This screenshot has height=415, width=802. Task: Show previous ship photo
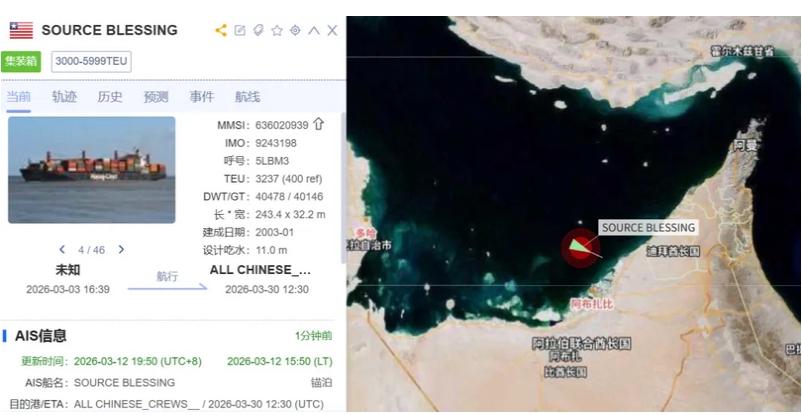(x=62, y=250)
